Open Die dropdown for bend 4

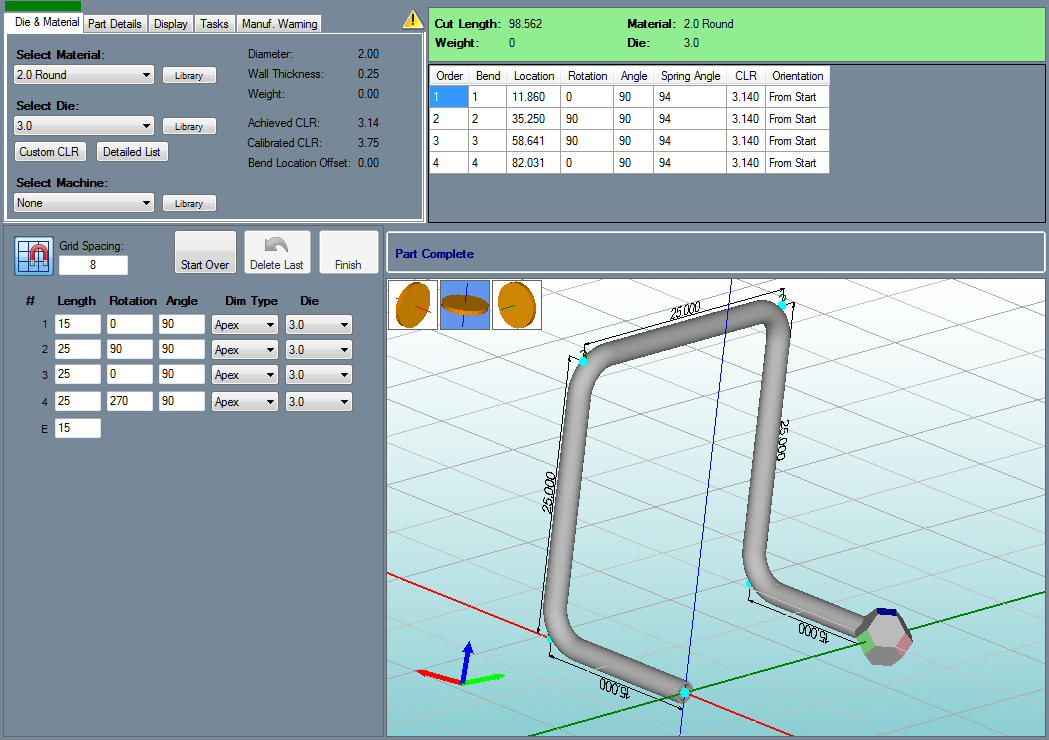318,402
